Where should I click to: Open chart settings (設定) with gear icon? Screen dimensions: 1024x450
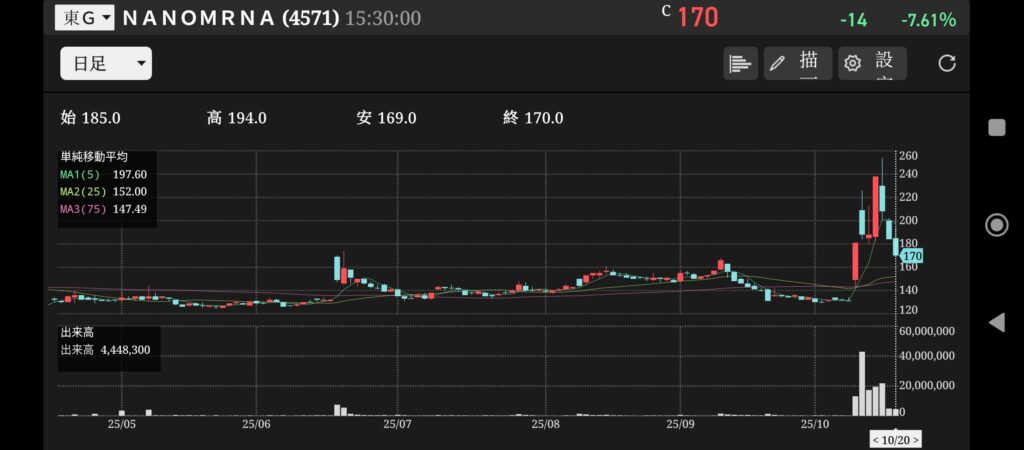(872, 63)
